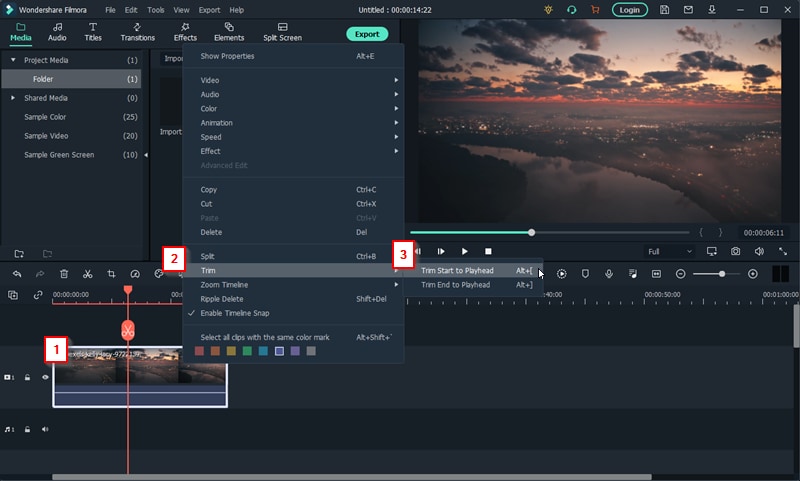
Task: Open the Titles tab
Action: [x=93, y=32]
